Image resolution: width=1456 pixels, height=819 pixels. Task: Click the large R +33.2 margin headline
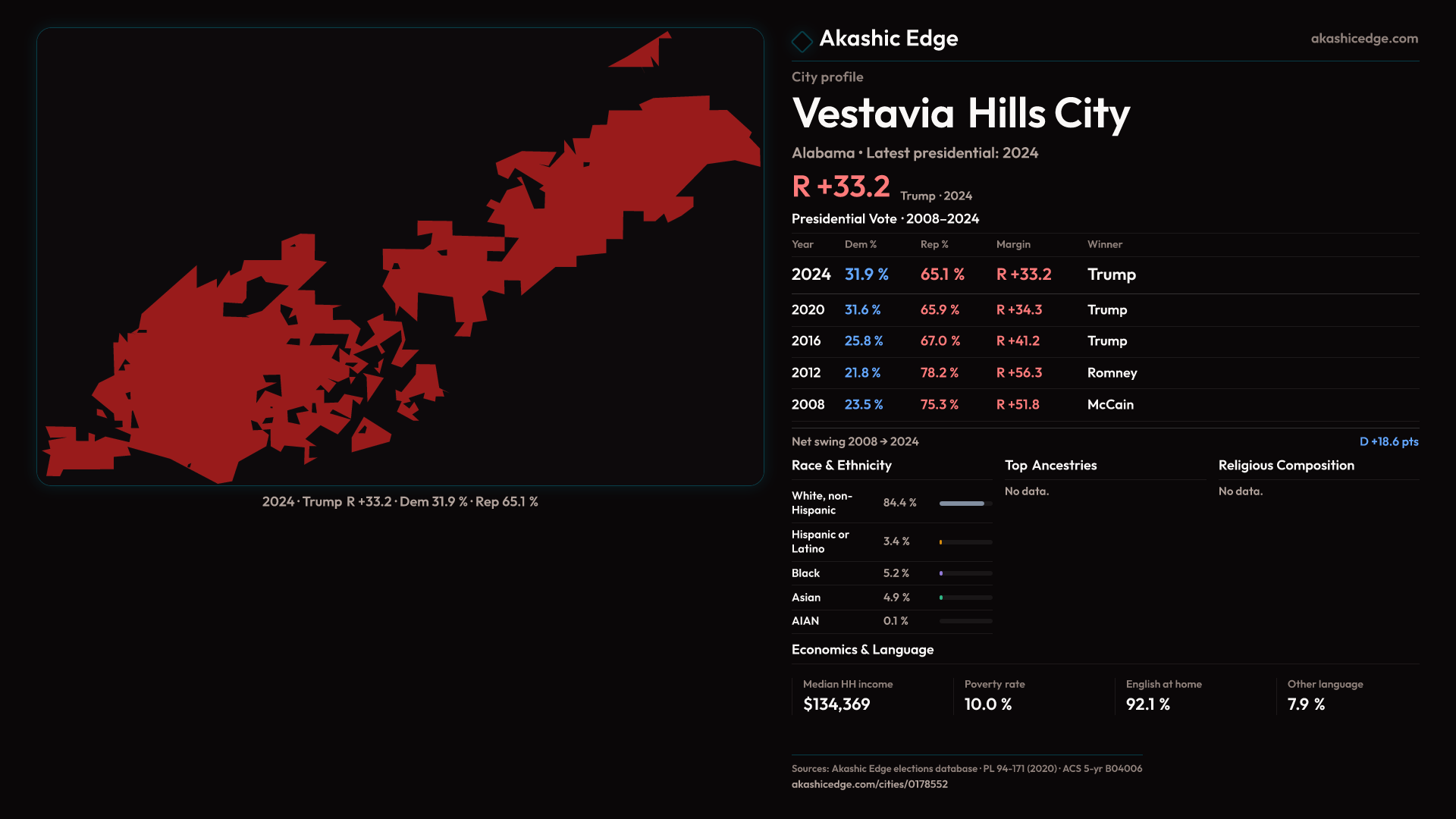840,187
